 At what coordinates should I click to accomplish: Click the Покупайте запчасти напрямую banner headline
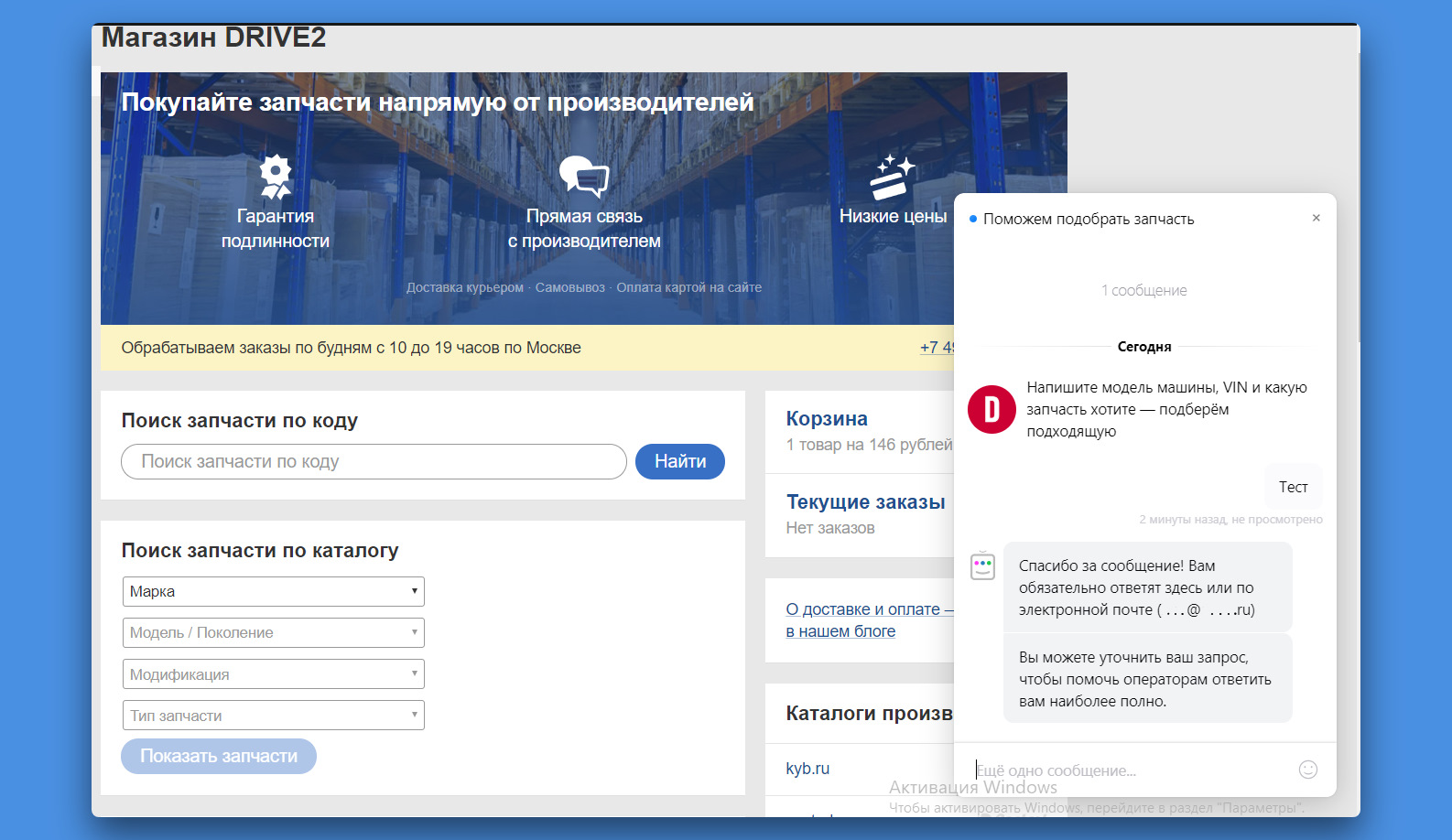[438, 102]
